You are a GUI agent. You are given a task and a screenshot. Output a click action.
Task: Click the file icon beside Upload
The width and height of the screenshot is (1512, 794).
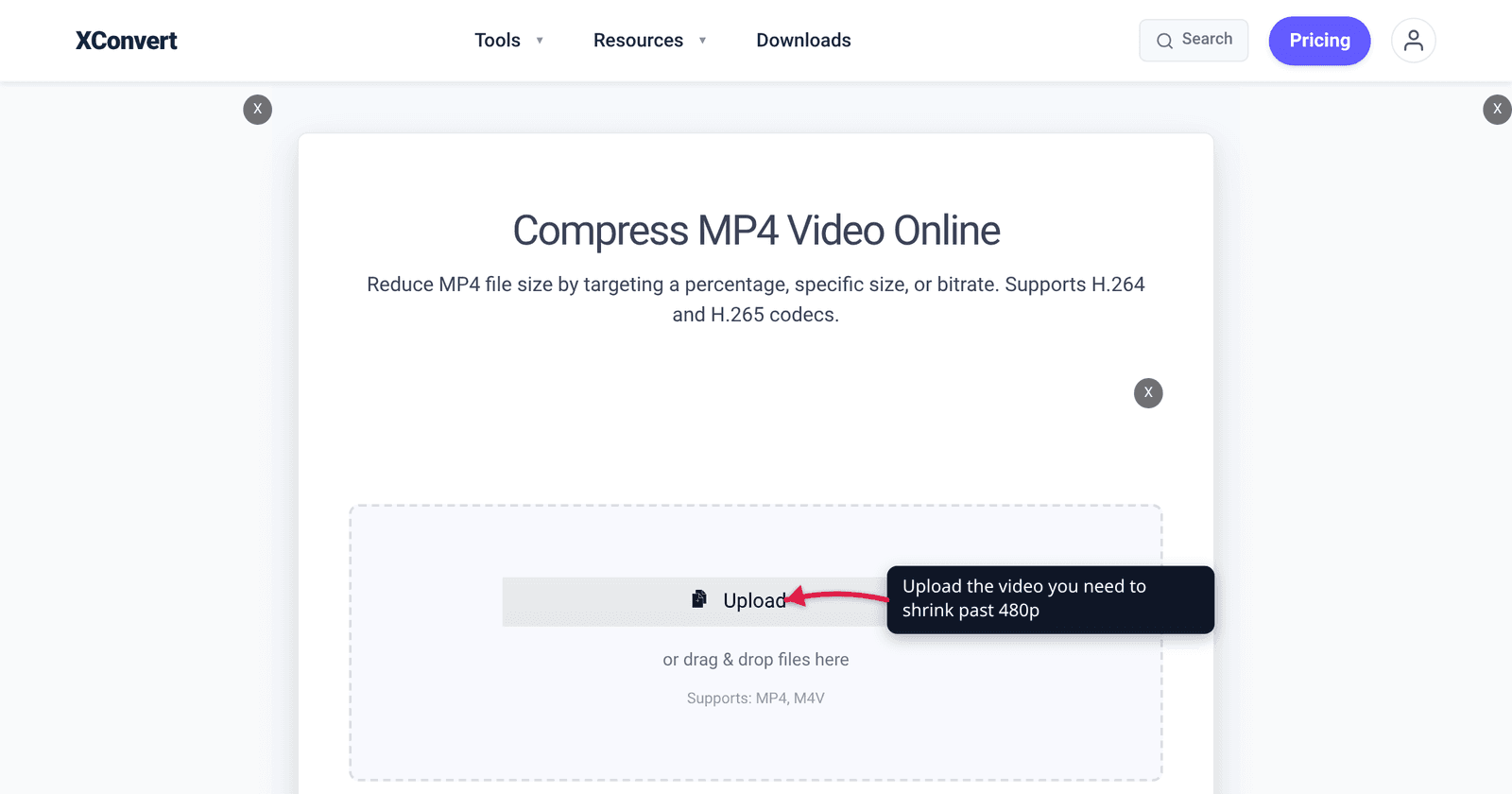(699, 599)
